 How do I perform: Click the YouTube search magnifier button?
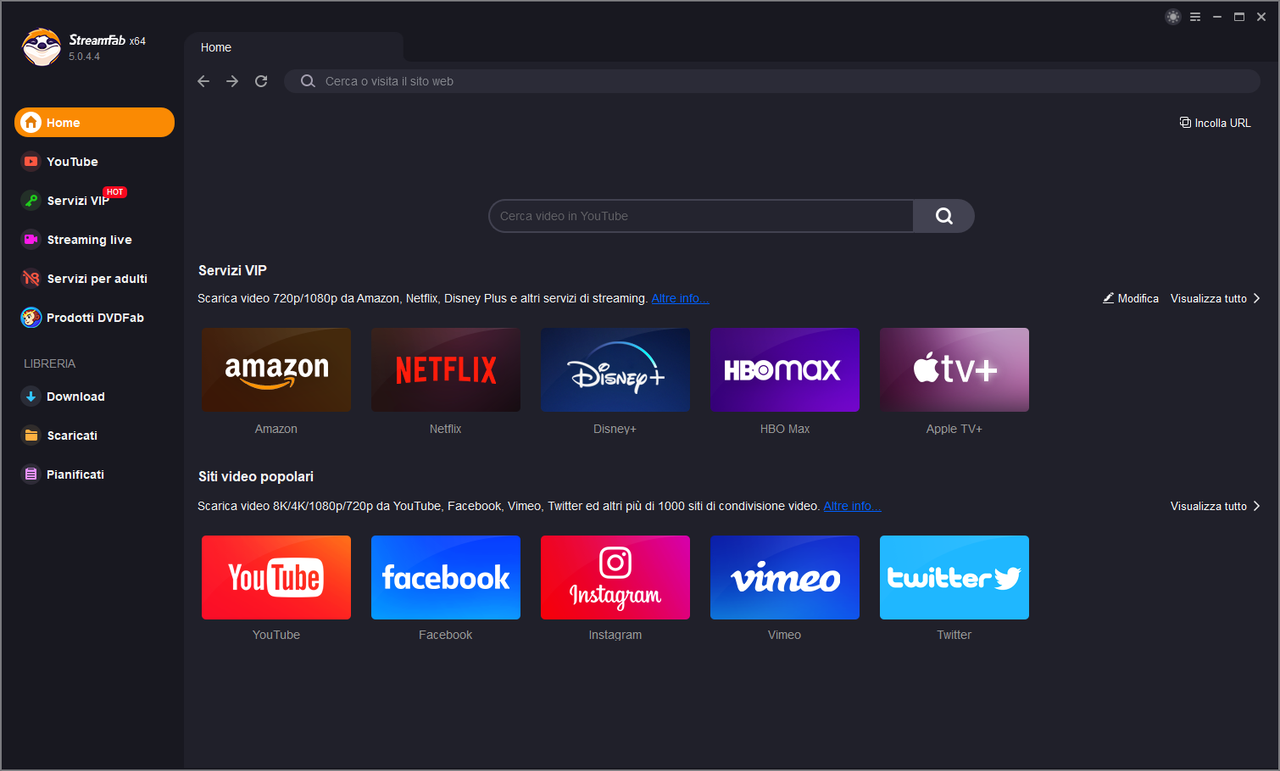[944, 216]
